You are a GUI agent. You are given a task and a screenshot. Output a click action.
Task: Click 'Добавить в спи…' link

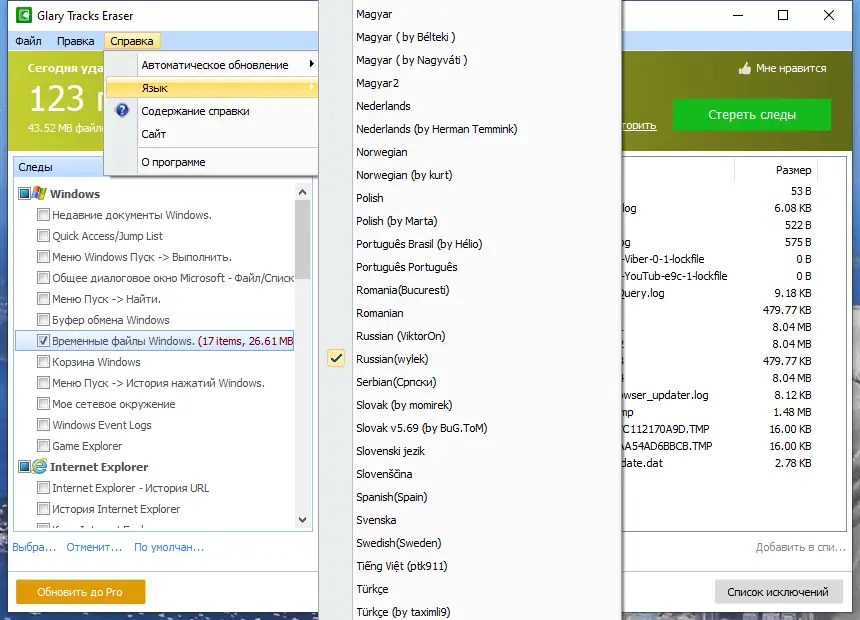(x=800, y=547)
